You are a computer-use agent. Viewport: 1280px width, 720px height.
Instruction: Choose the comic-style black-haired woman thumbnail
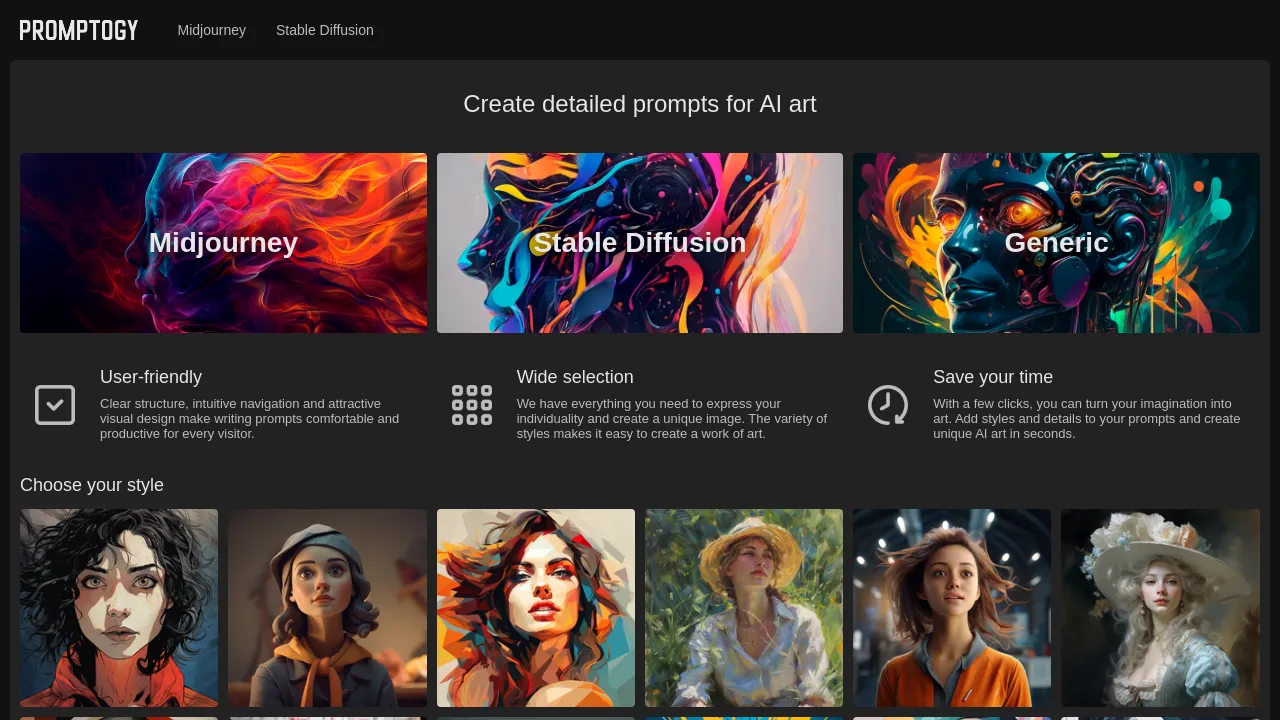(x=119, y=608)
